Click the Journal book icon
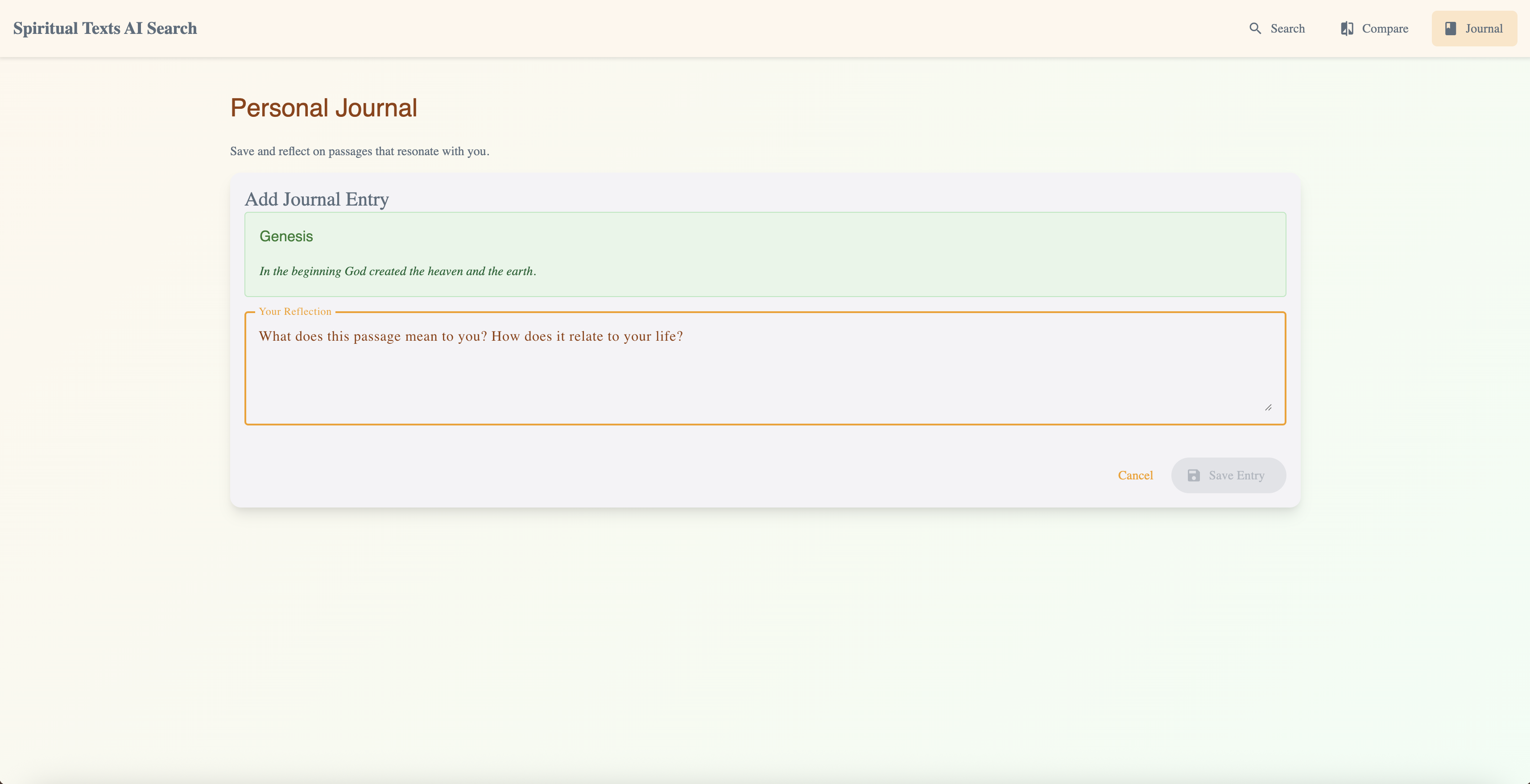The height and width of the screenshot is (784, 1530). click(1450, 29)
